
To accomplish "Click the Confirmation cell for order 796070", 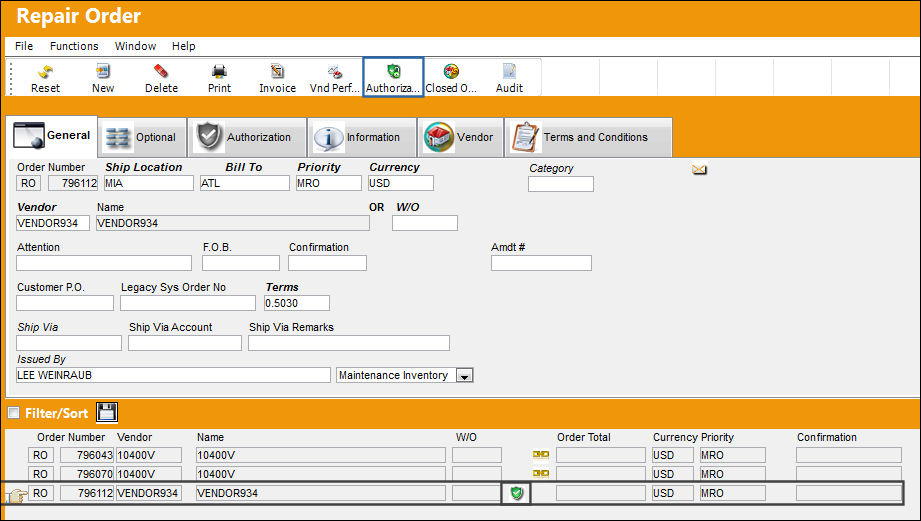I will pos(849,474).
